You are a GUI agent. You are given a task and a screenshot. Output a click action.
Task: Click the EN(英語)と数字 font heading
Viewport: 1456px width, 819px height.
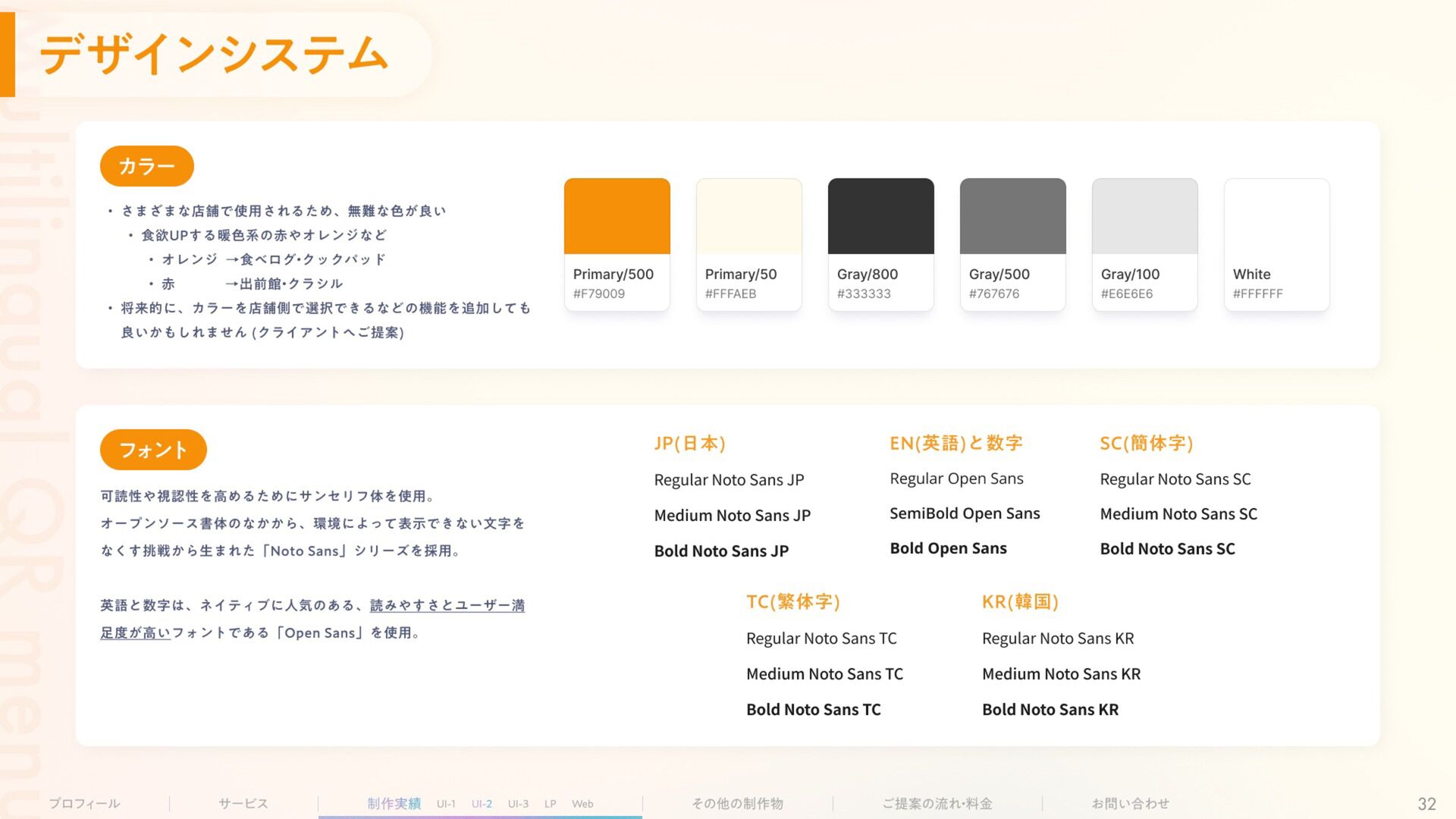pos(956,443)
